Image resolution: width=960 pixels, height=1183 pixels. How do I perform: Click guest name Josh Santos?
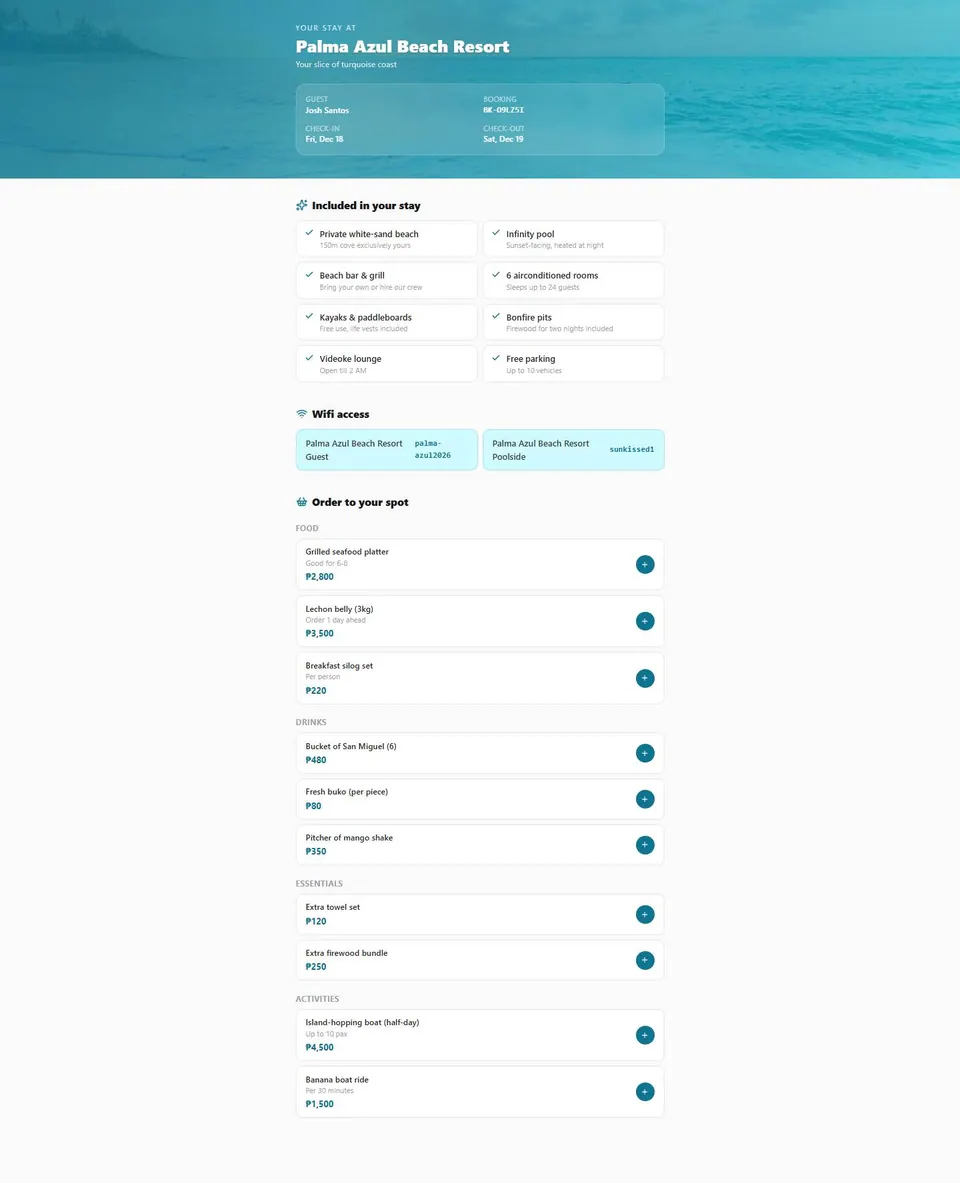[x=327, y=110]
